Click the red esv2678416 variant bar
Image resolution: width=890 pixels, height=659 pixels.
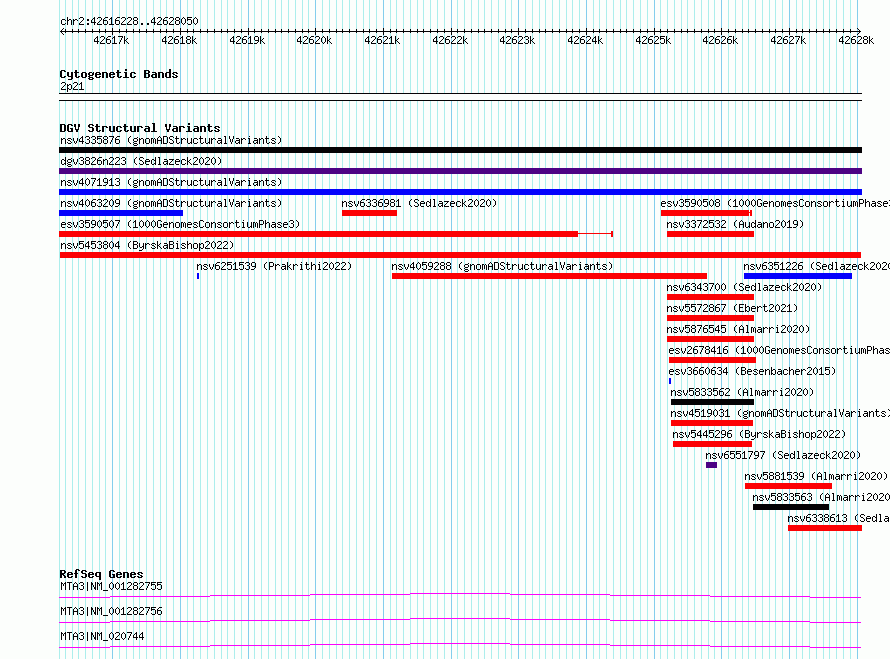point(712,360)
